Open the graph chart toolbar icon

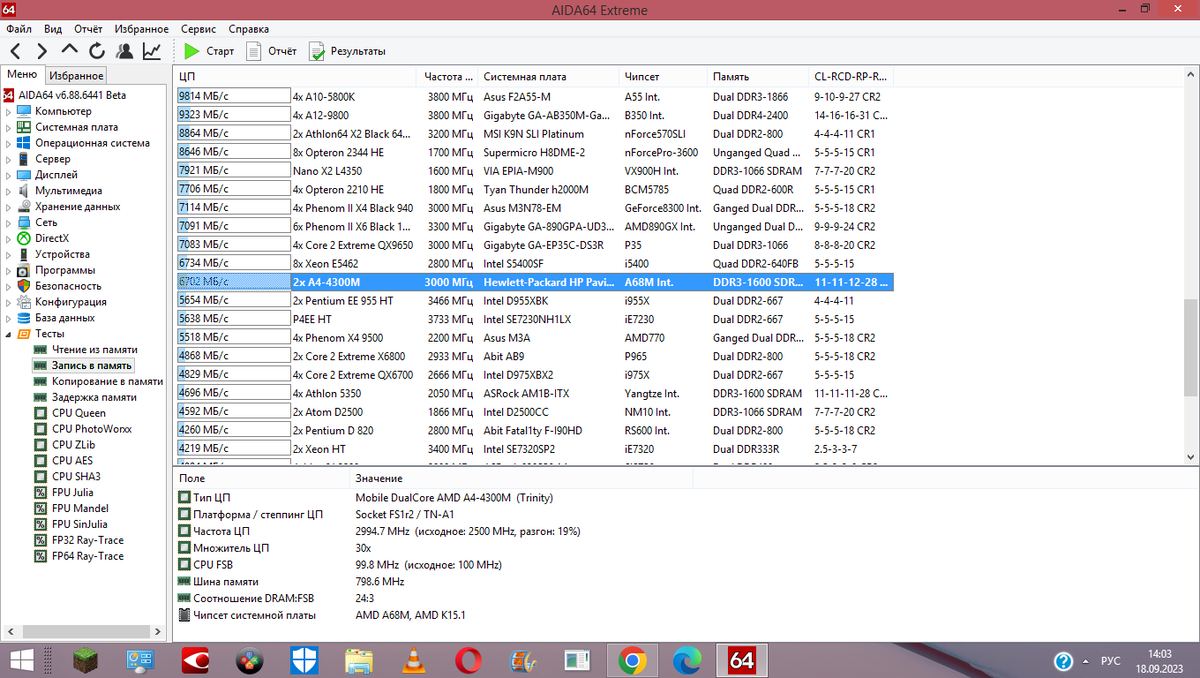(152, 50)
